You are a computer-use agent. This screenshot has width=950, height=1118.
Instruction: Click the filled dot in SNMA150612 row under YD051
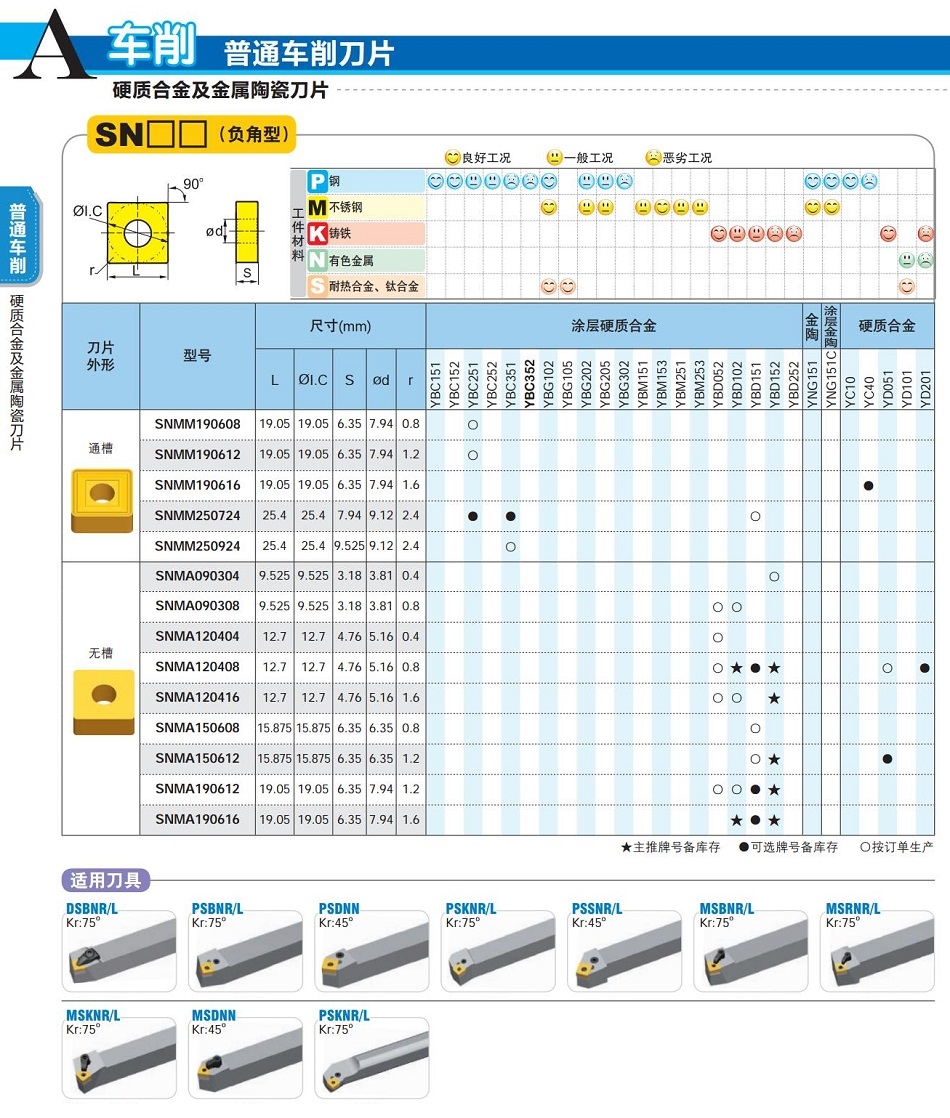click(887, 759)
